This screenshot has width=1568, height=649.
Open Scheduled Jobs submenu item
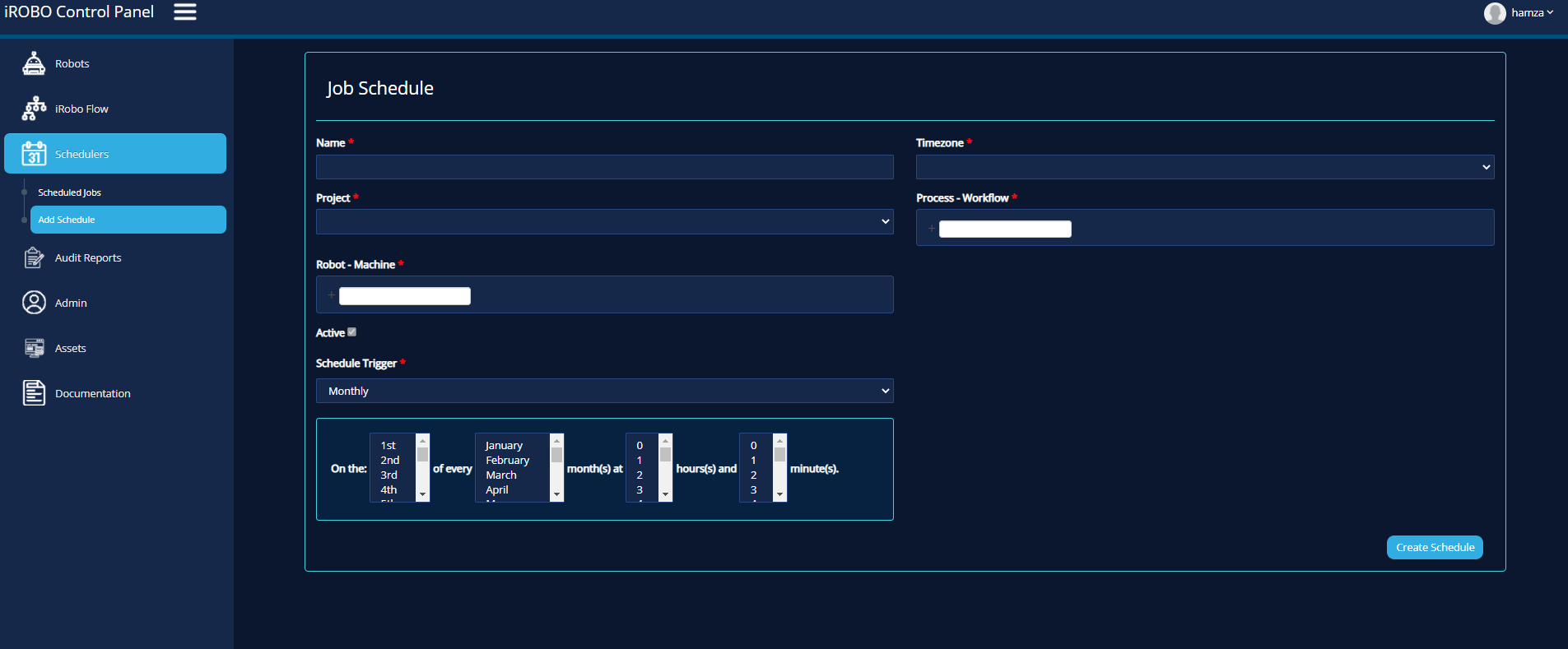(x=69, y=192)
